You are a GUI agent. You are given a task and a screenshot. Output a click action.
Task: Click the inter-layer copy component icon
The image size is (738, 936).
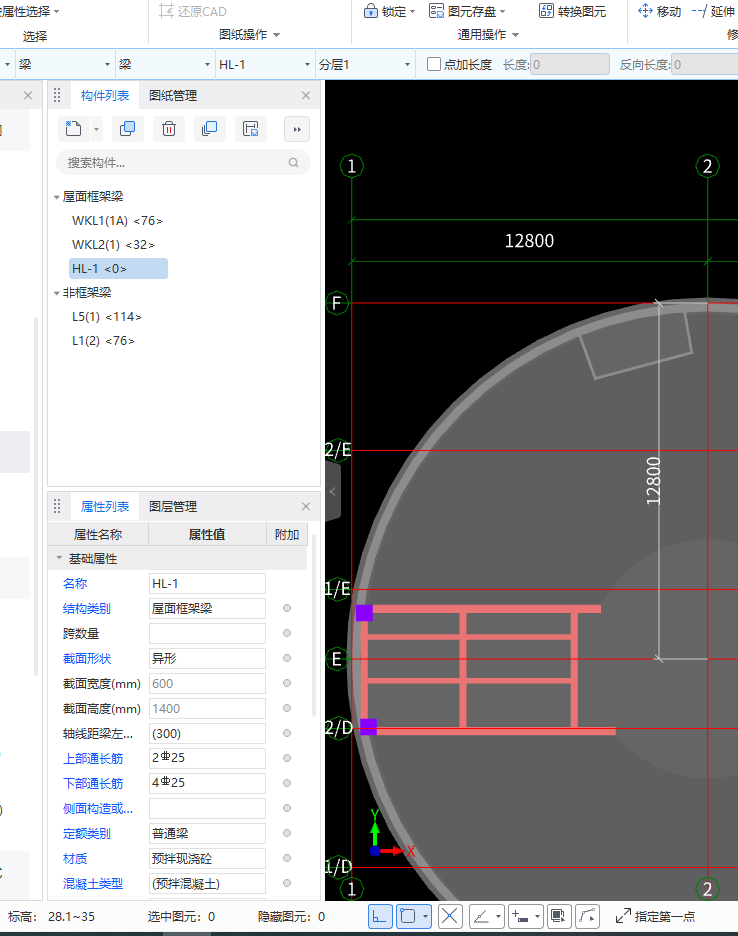[x=210, y=129]
